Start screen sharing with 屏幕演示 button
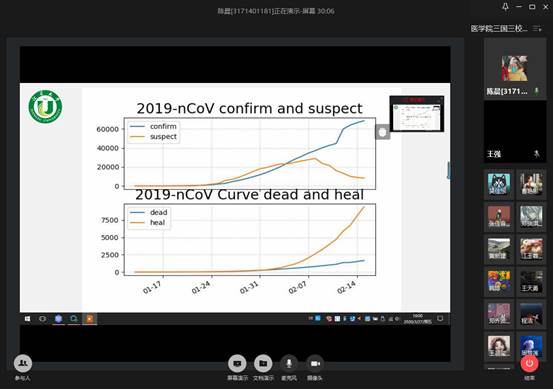The height and width of the screenshot is (389, 553). pos(237,363)
